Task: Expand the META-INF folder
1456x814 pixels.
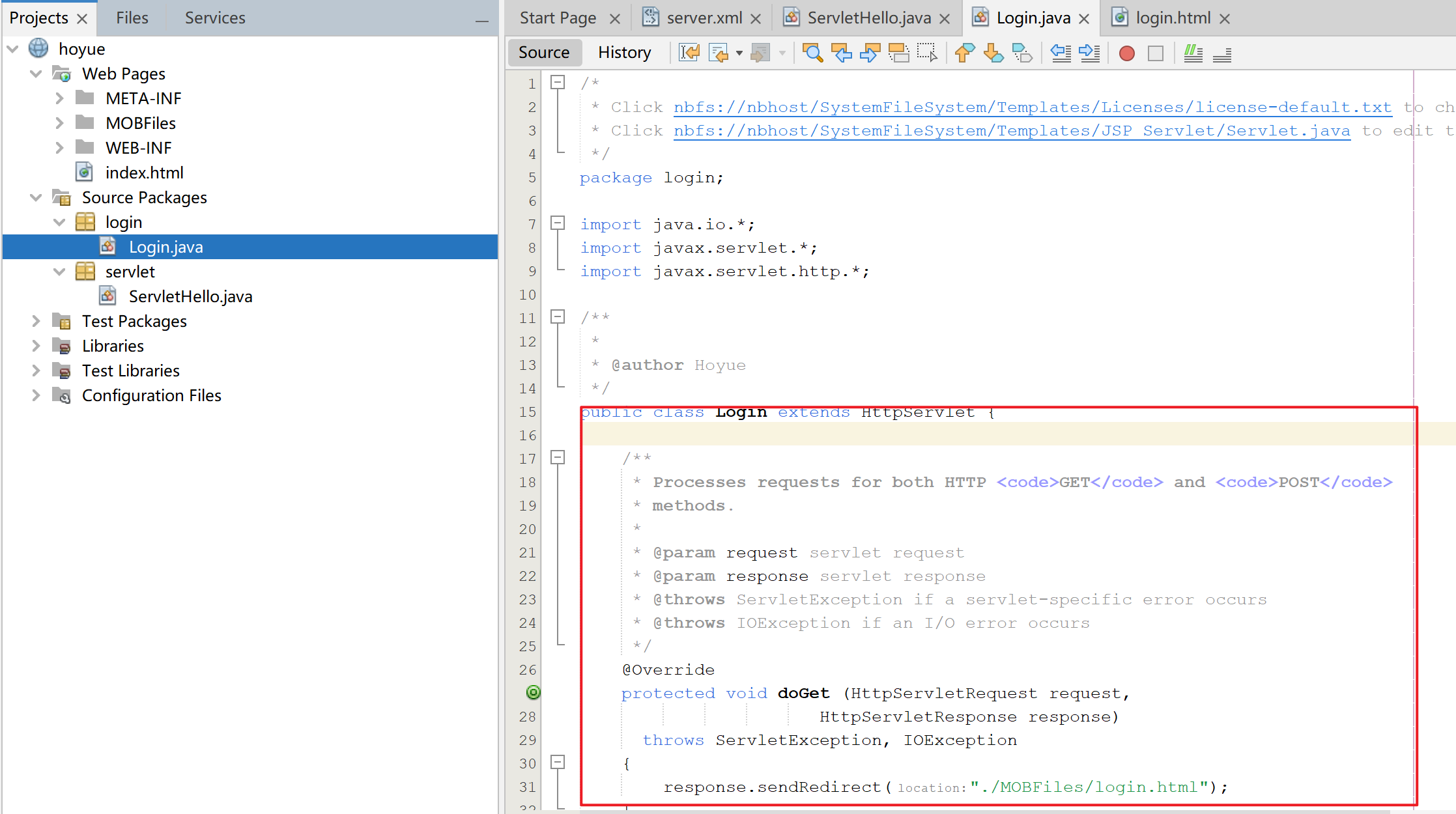Action: [59, 98]
